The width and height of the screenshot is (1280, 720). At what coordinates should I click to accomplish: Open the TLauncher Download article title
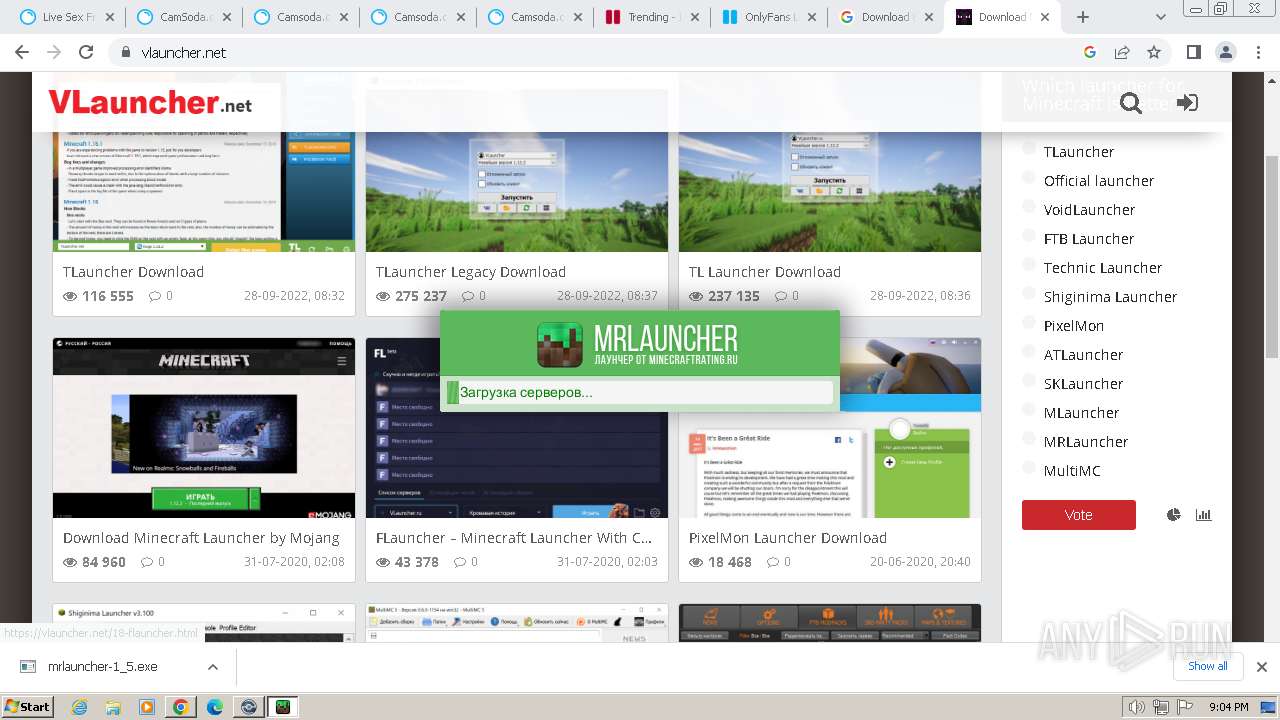[133, 272]
